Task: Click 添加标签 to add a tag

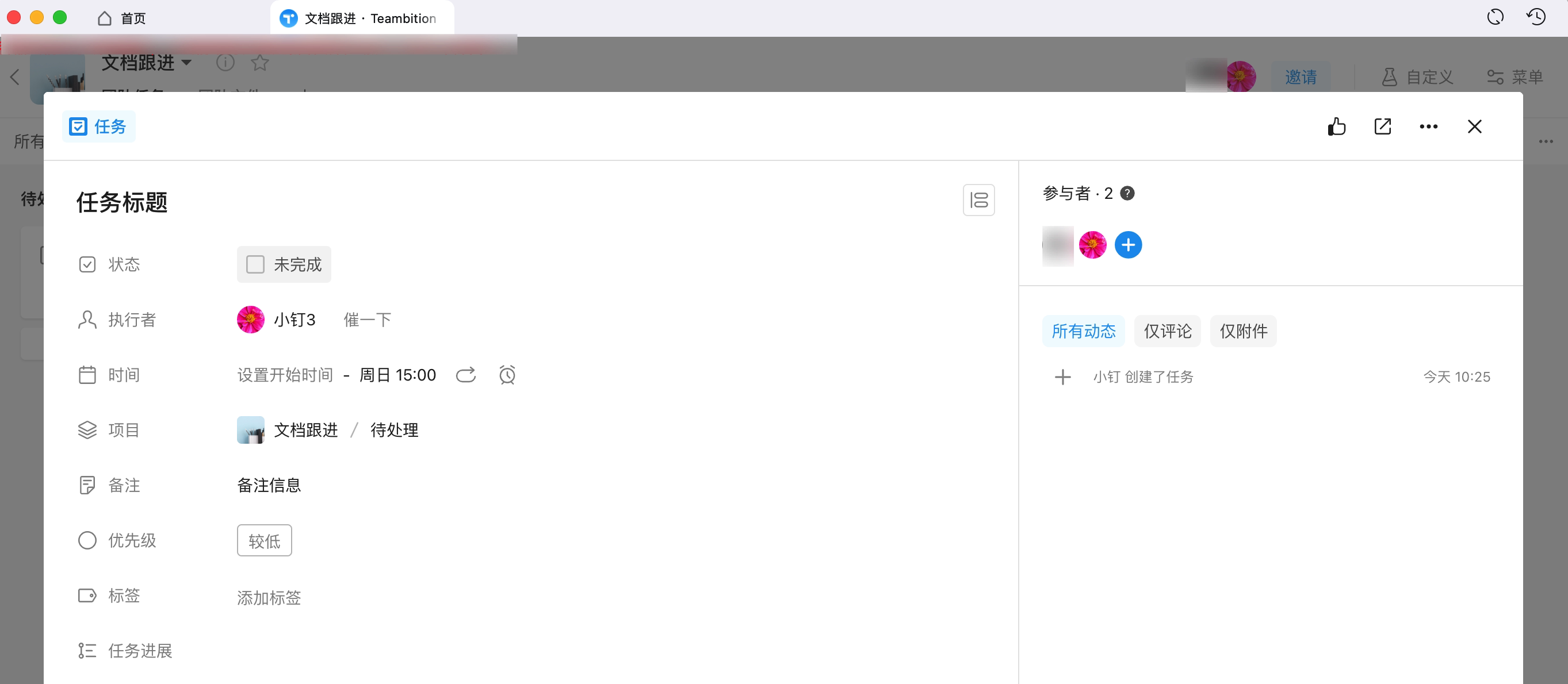Action: point(269,598)
